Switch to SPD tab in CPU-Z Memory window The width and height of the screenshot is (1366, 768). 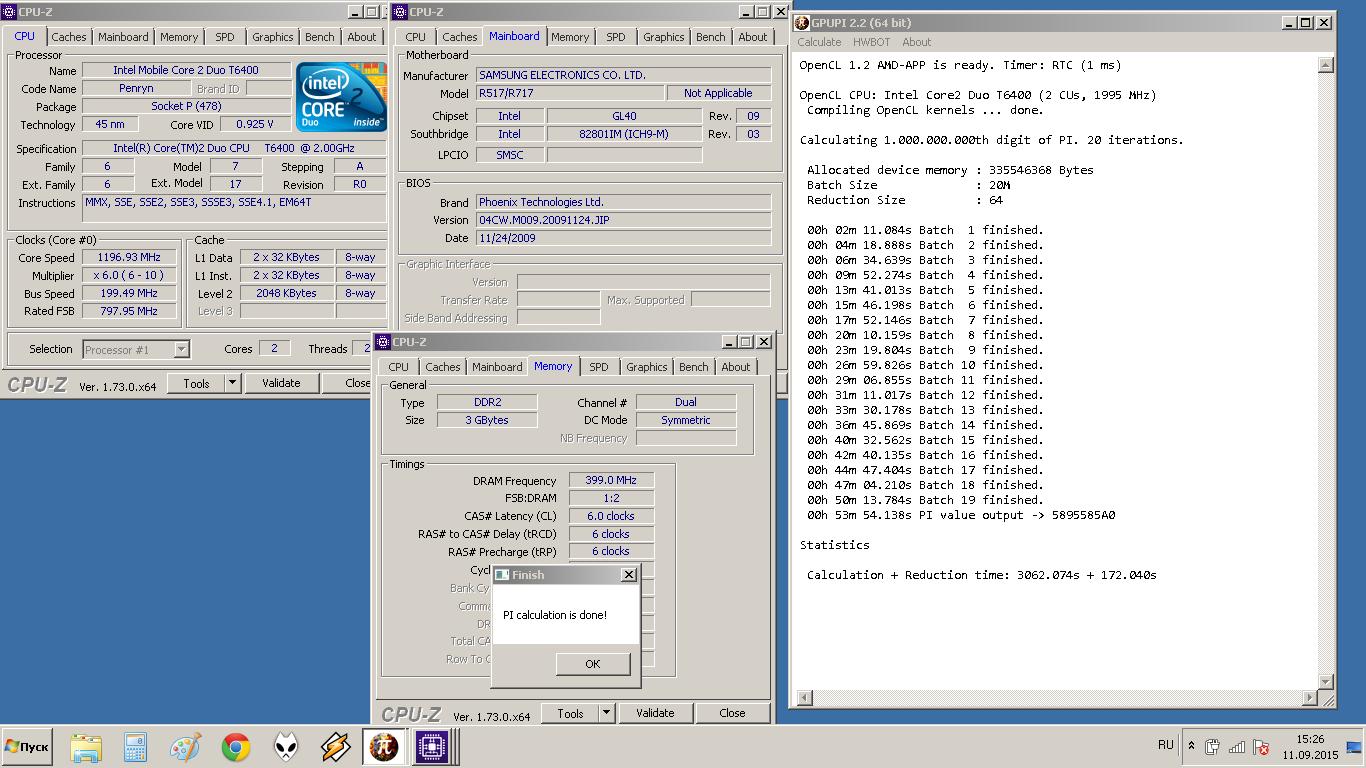tap(599, 367)
